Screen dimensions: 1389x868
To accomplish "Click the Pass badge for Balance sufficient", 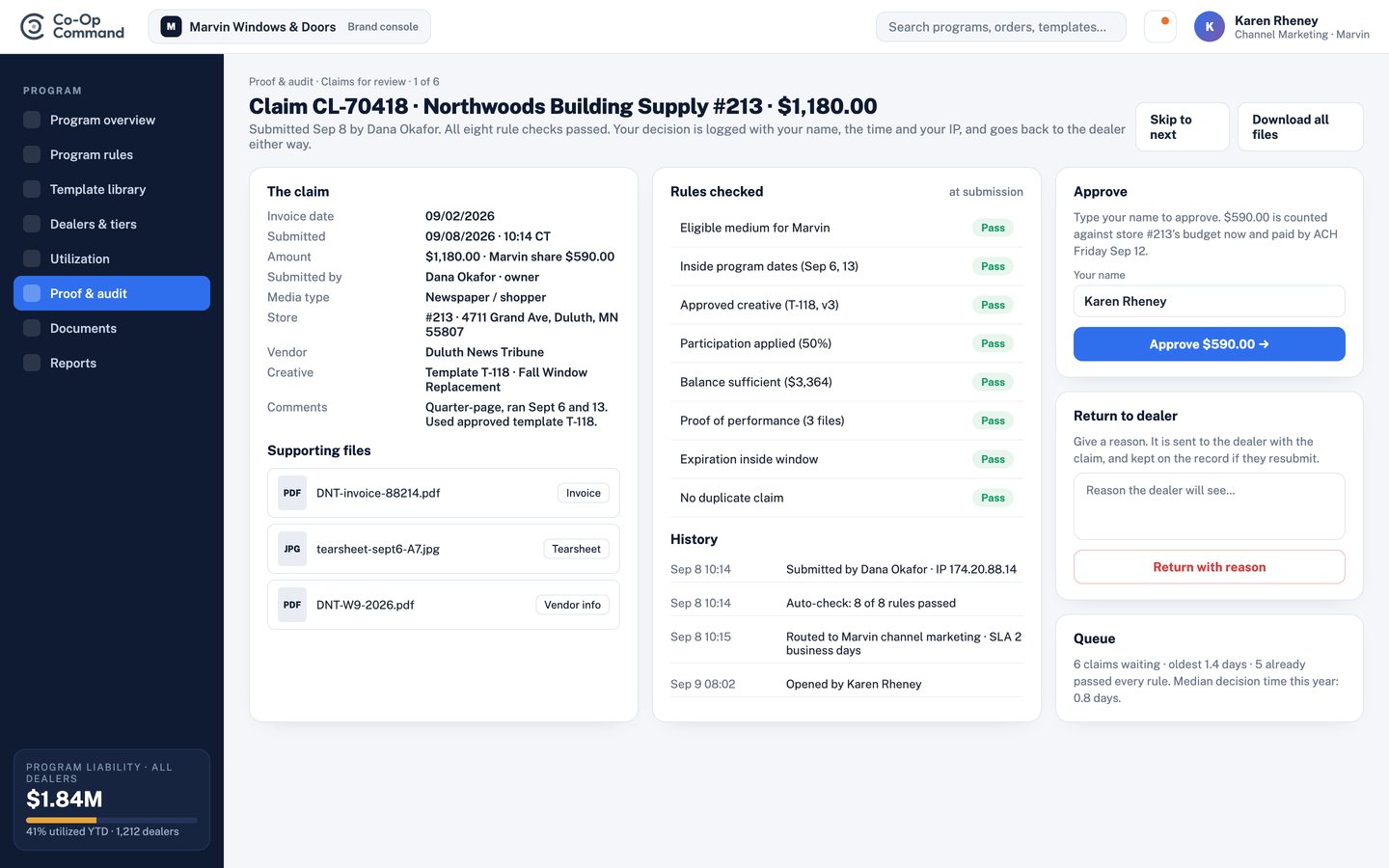I will [993, 382].
